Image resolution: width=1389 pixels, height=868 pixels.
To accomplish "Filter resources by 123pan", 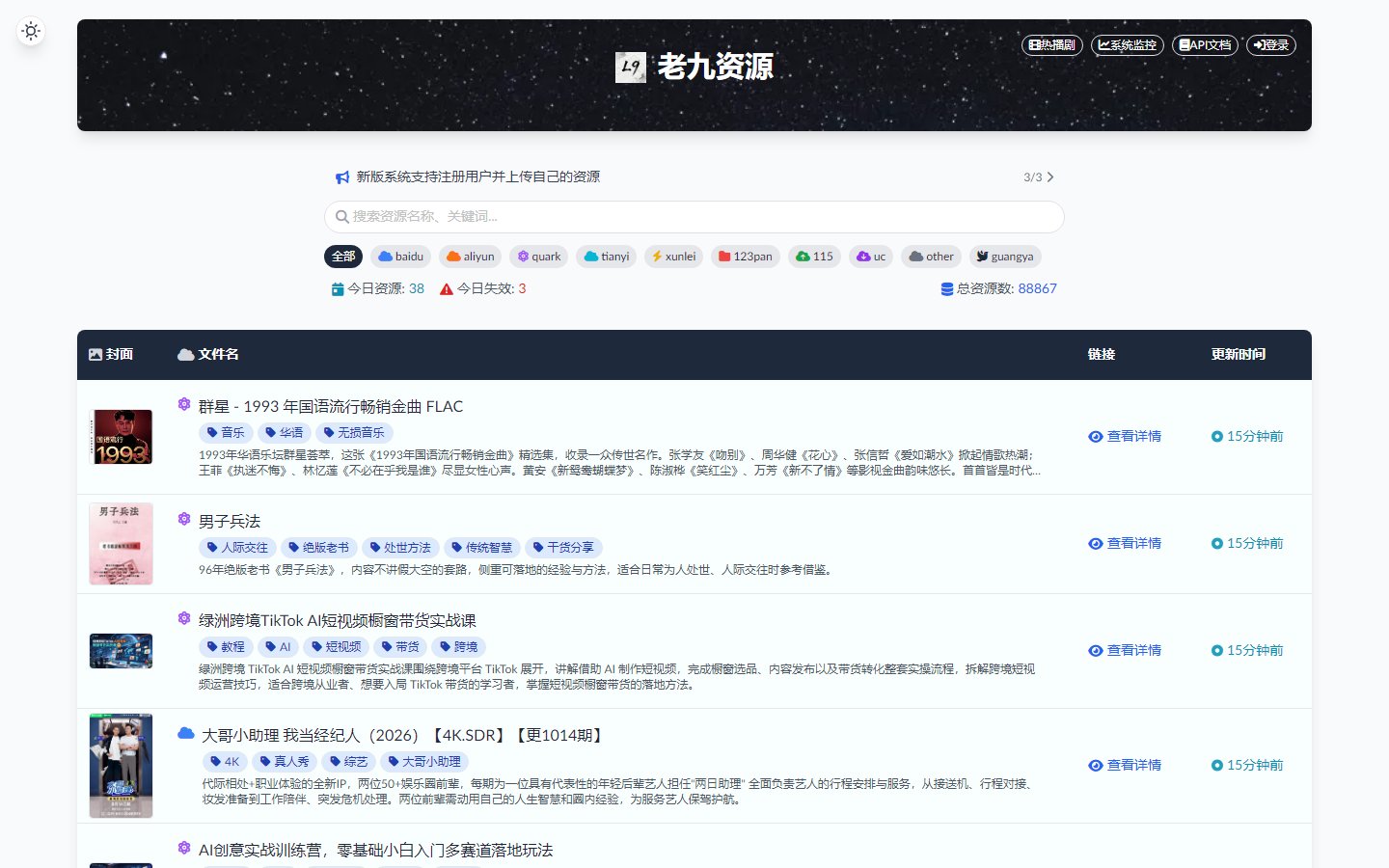I will (x=746, y=257).
